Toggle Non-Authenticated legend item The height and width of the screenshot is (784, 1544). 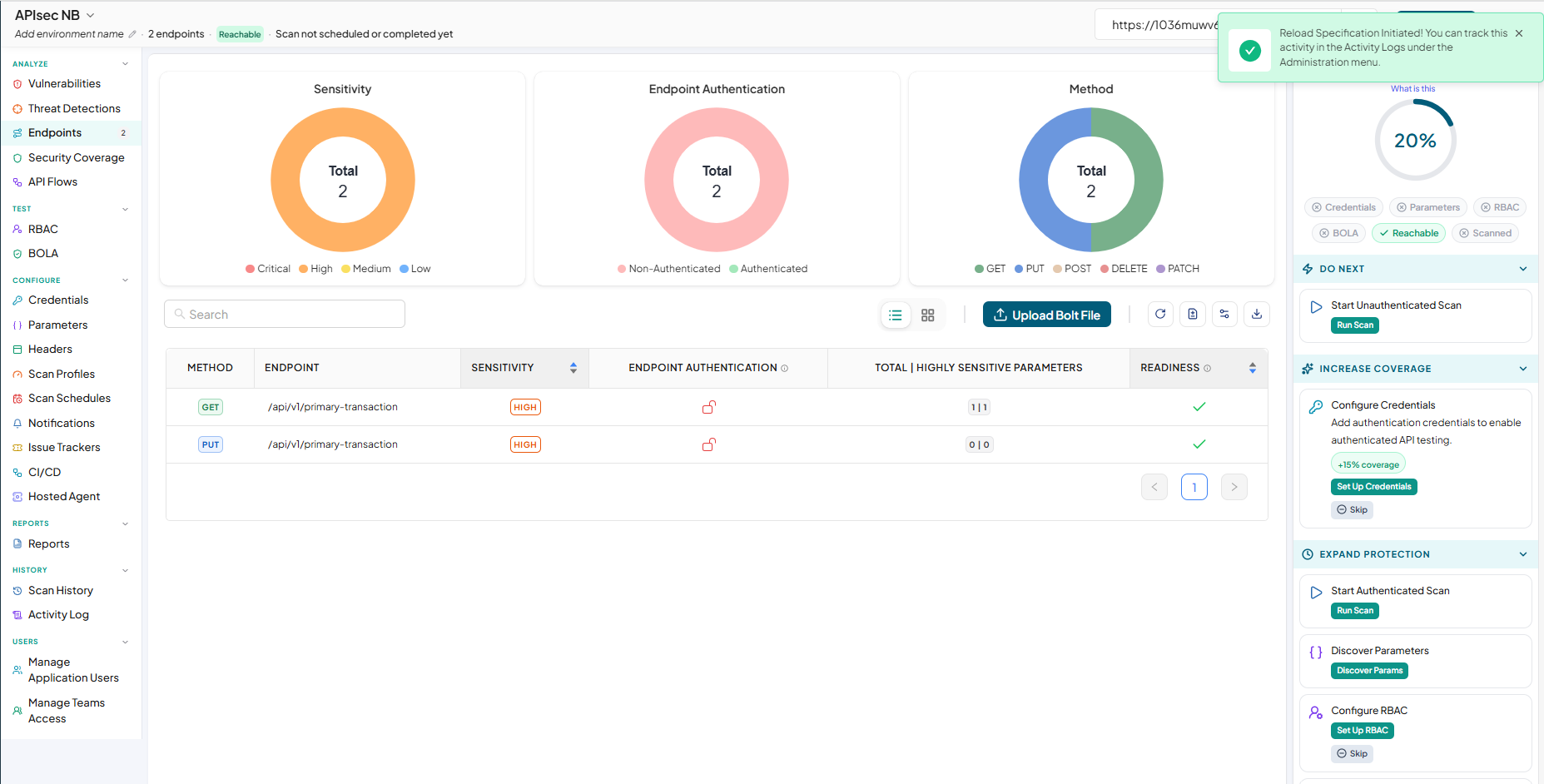click(669, 269)
